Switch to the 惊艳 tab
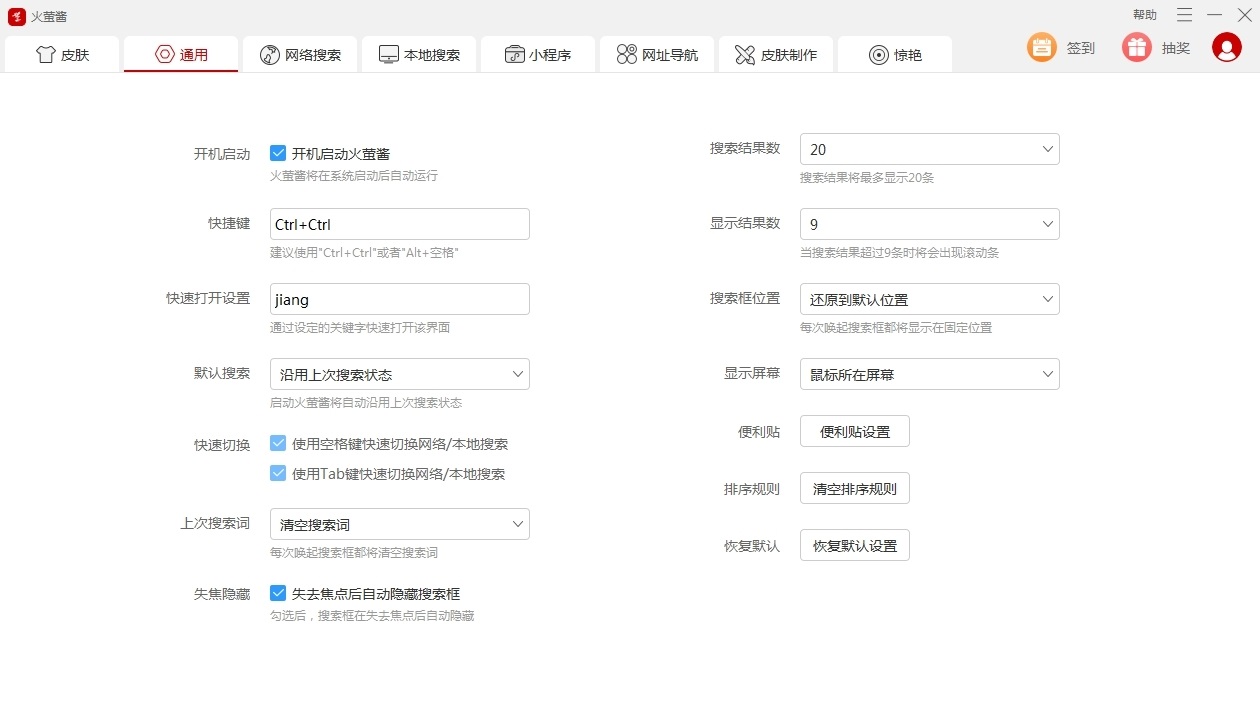This screenshot has height=712, width=1260. (x=894, y=55)
